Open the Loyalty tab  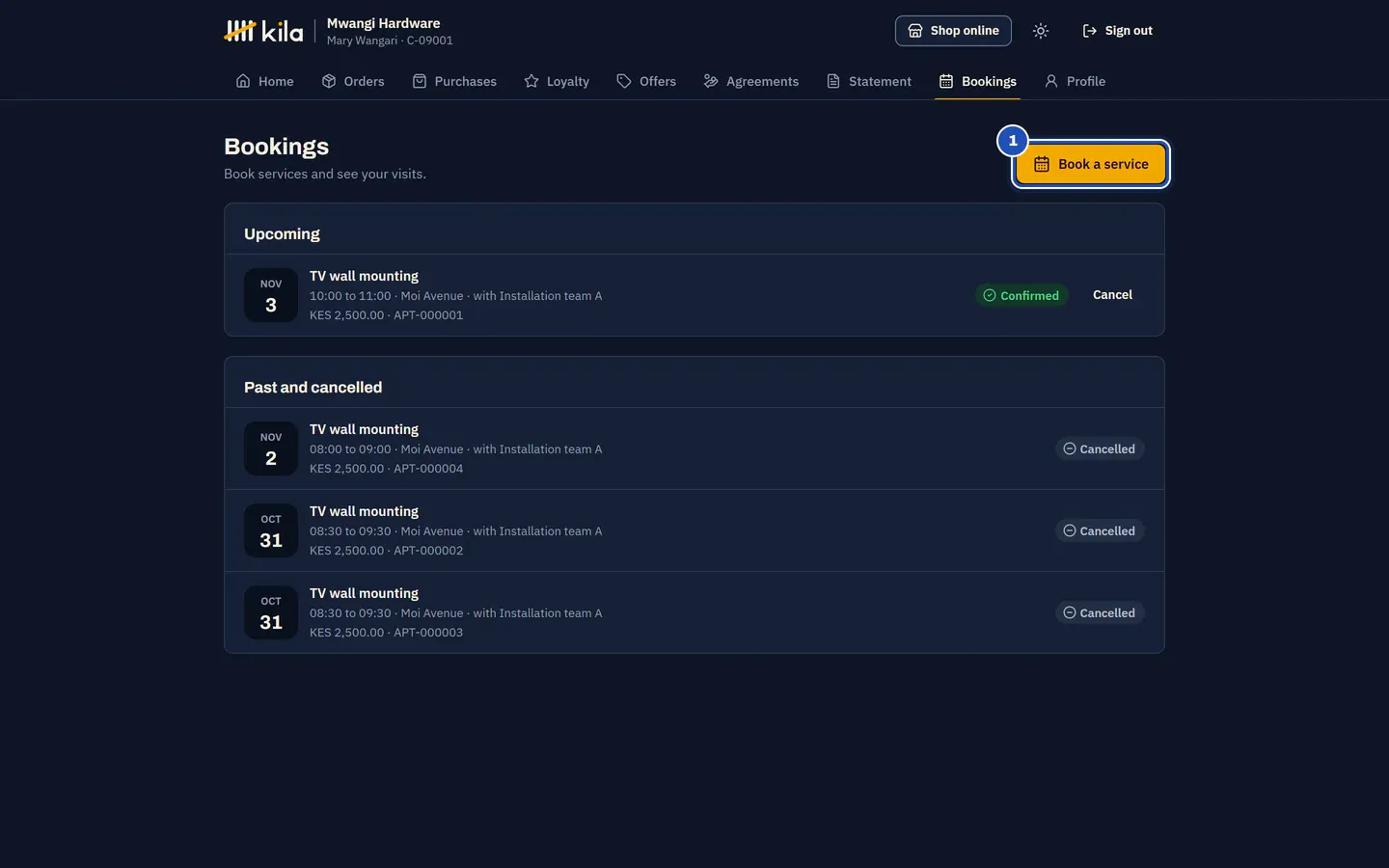(x=557, y=81)
